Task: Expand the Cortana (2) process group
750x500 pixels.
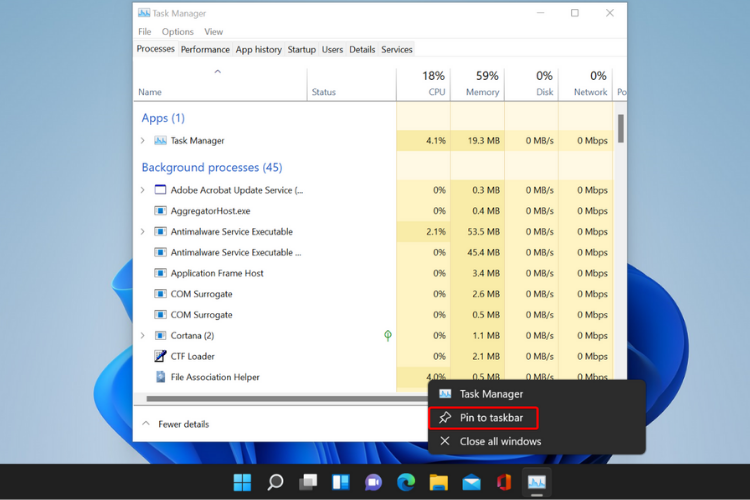Action: (143, 335)
